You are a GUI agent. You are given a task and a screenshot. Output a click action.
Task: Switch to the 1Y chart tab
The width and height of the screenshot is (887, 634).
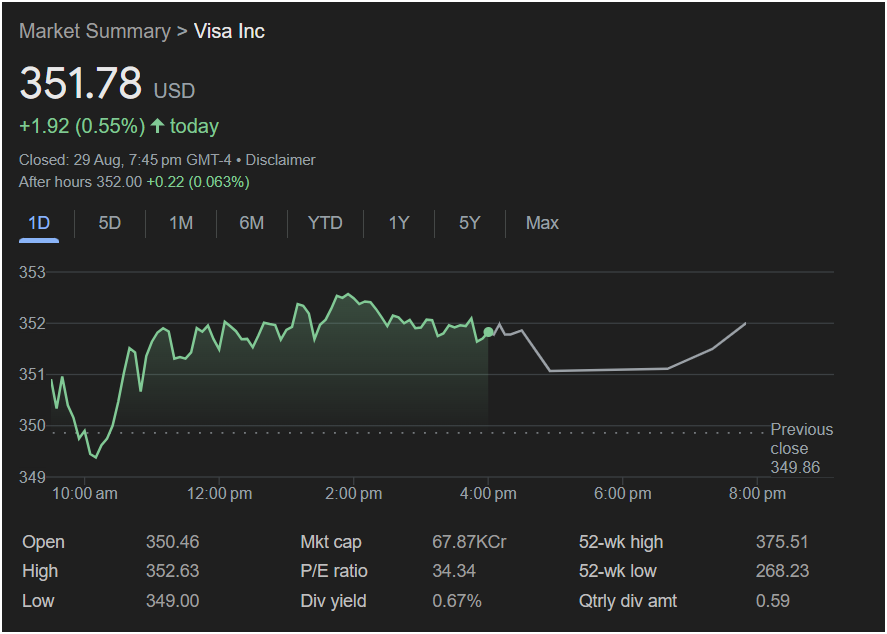(399, 223)
